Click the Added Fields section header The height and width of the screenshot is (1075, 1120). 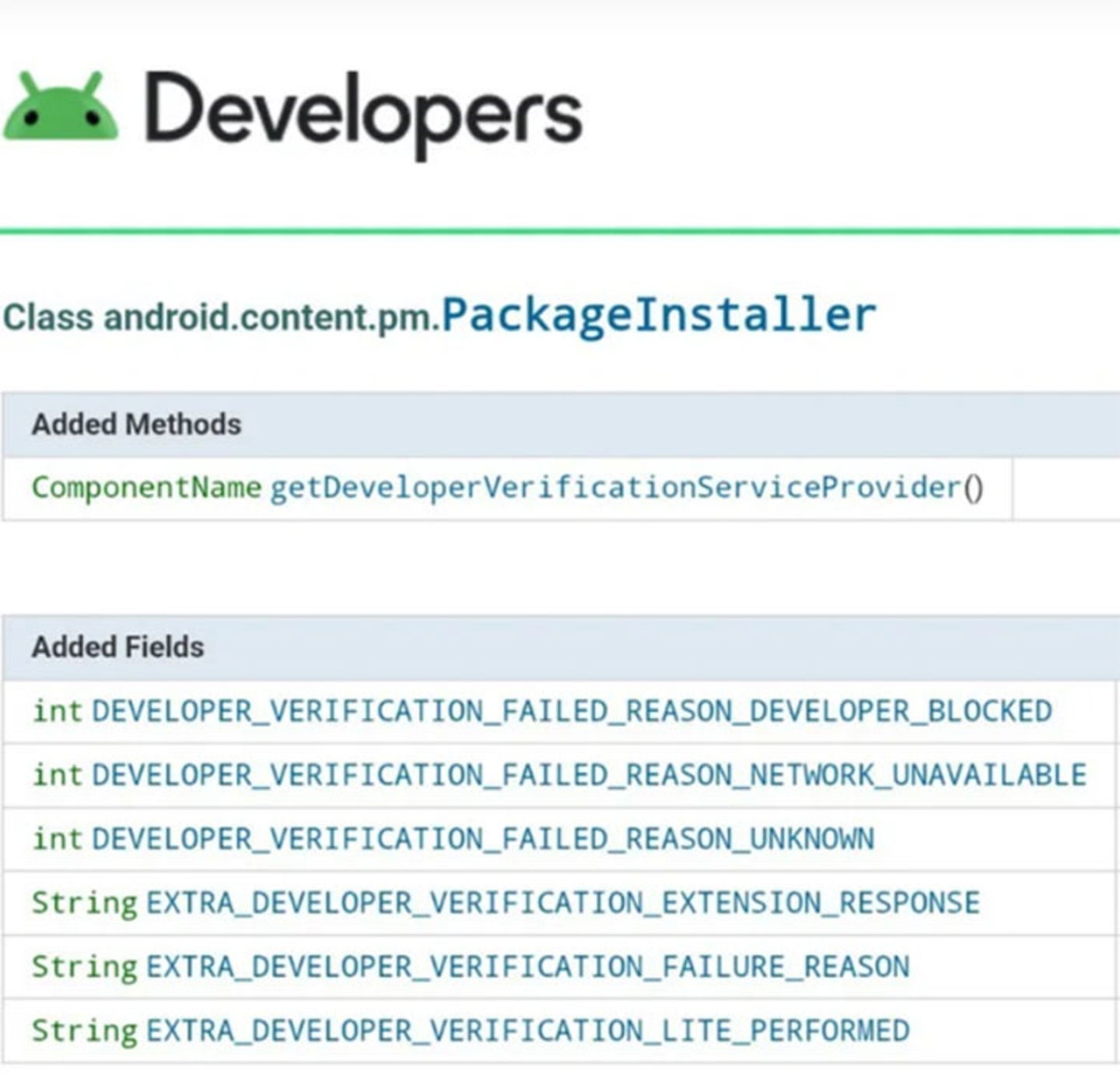click(x=117, y=646)
